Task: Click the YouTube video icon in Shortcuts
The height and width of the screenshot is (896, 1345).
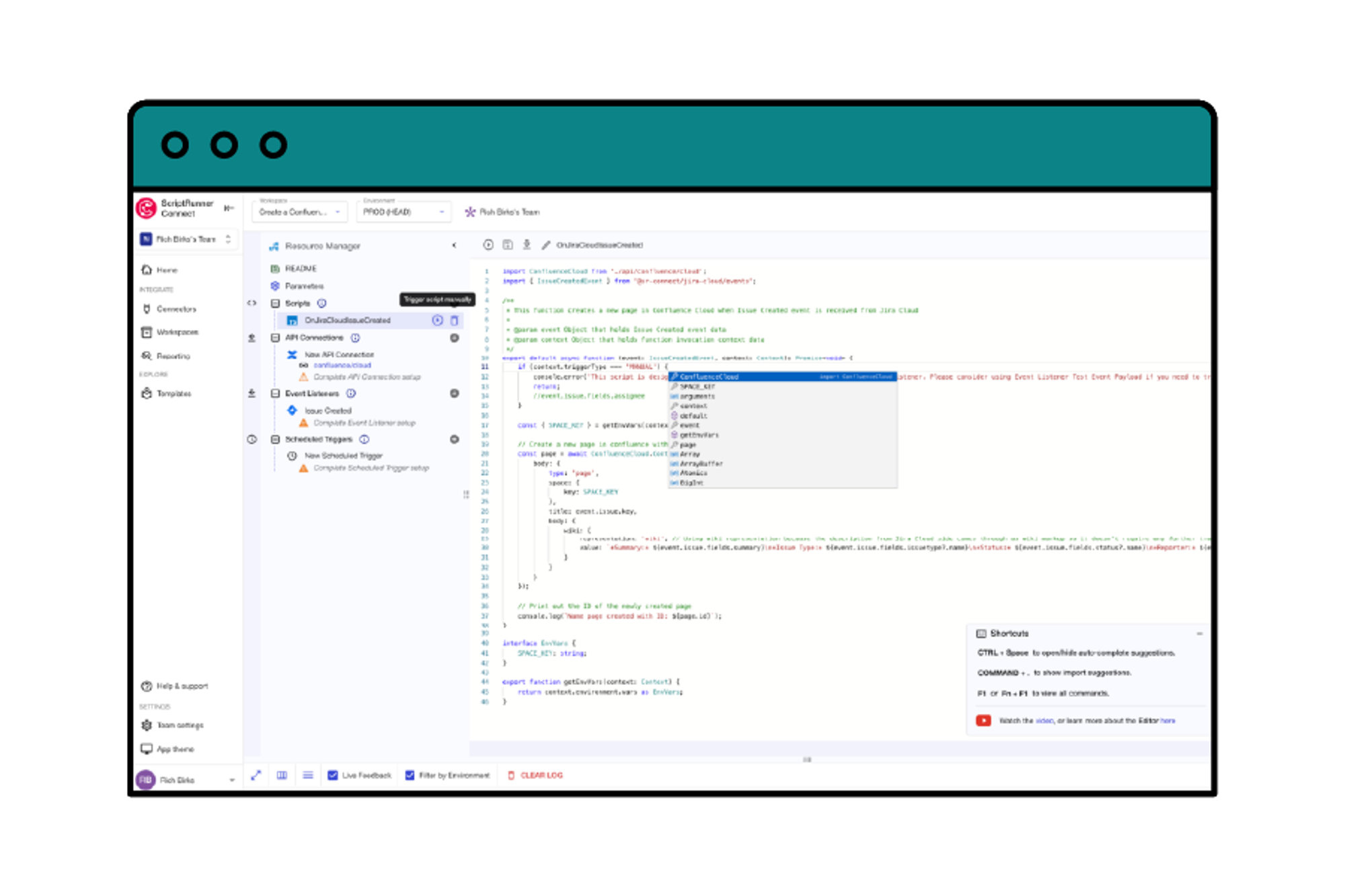Action: tap(984, 721)
